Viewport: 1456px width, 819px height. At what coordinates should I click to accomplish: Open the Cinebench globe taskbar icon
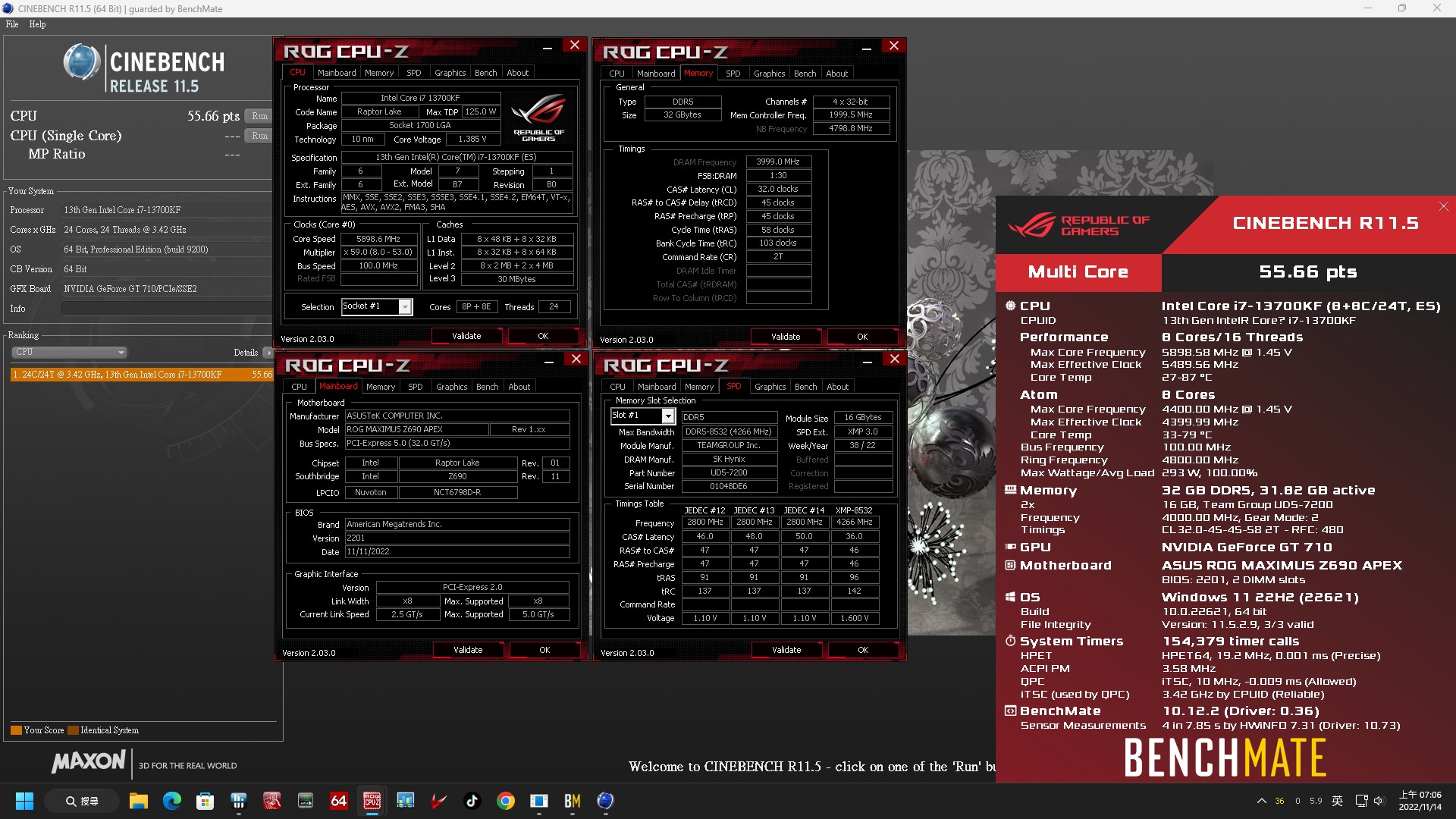(x=605, y=801)
